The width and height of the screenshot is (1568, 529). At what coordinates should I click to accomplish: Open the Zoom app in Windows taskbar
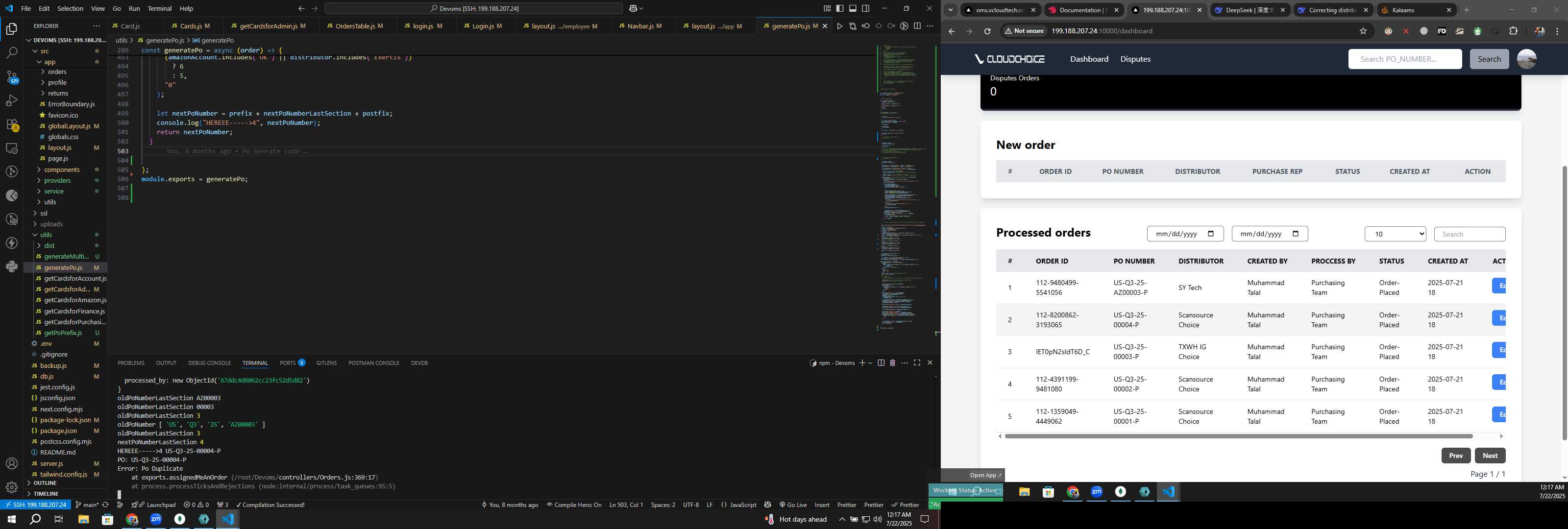click(156, 519)
